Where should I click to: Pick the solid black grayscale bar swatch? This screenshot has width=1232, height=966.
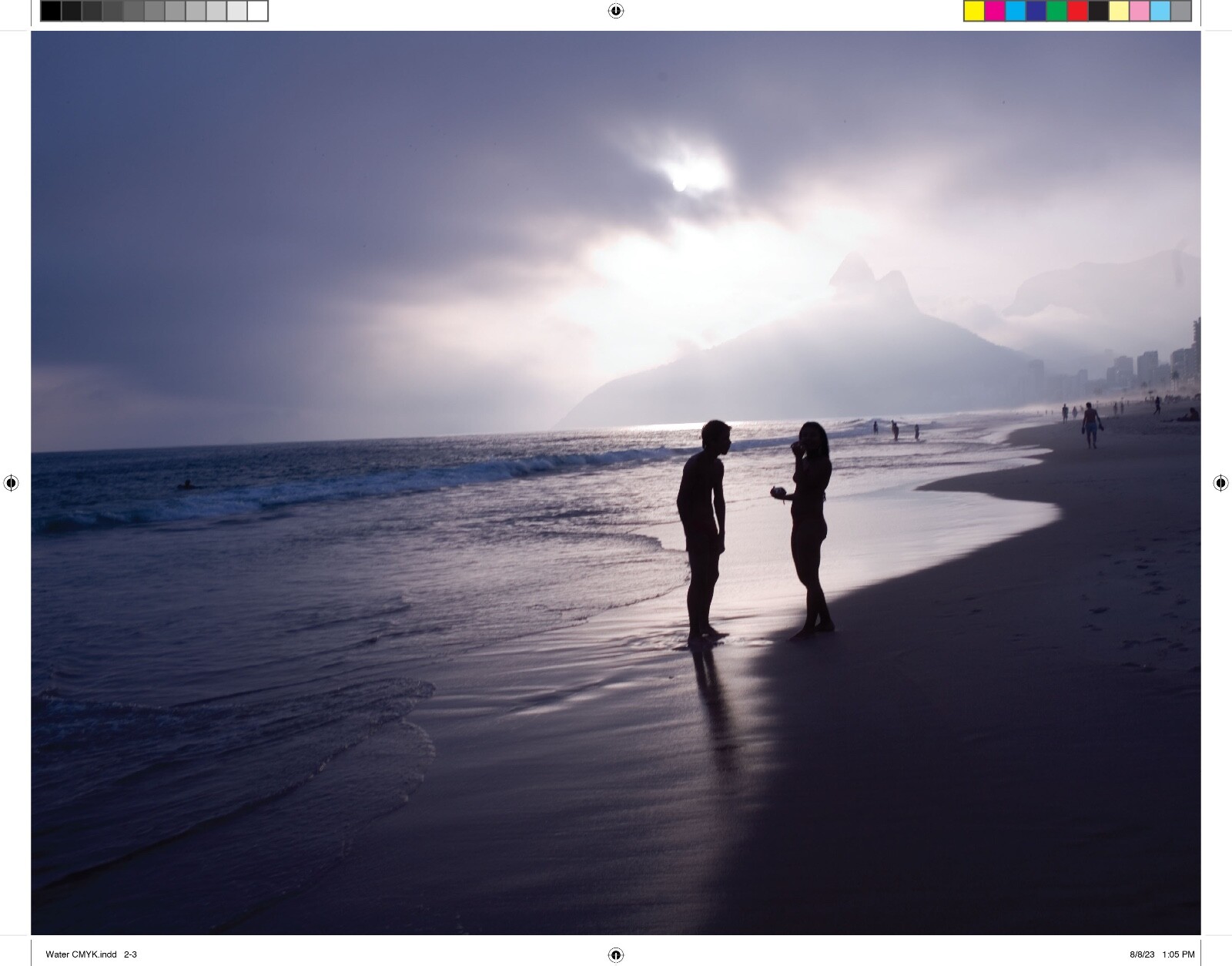[51, 11]
